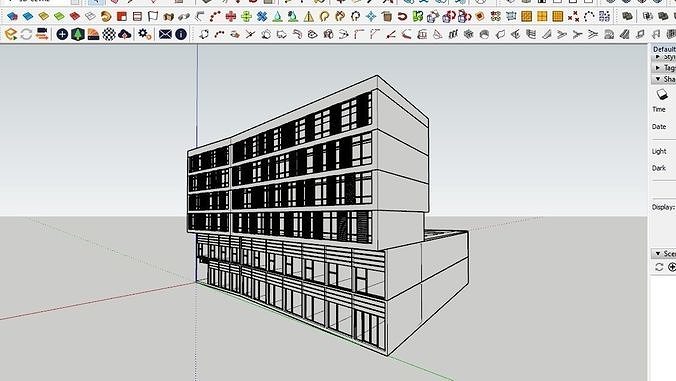Click the golden spiral shell icon
Image resolution: width=676 pixels, height=381 pixels.
[x=106, y=16]
